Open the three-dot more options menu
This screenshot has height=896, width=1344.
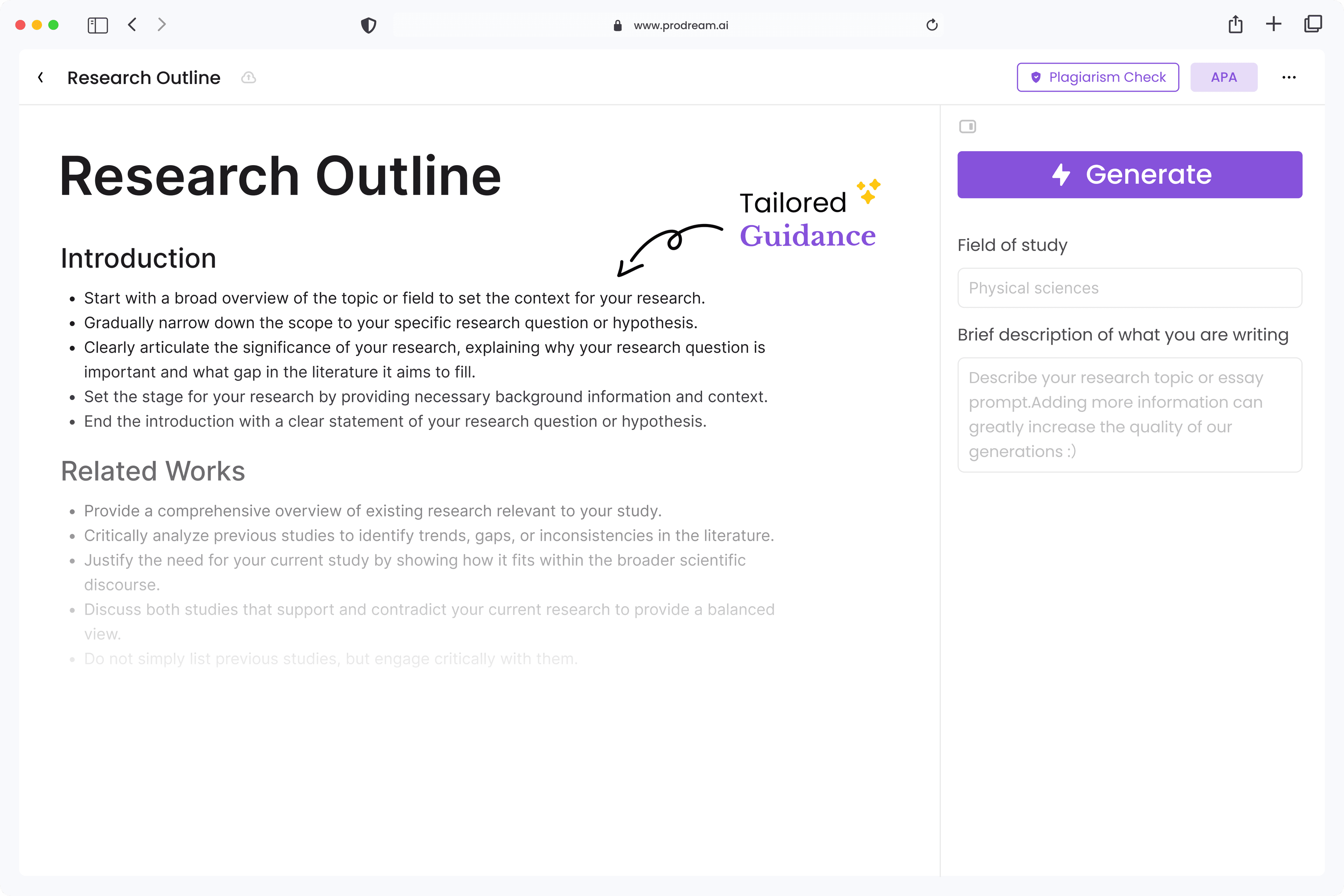(x=1289, y=77)
